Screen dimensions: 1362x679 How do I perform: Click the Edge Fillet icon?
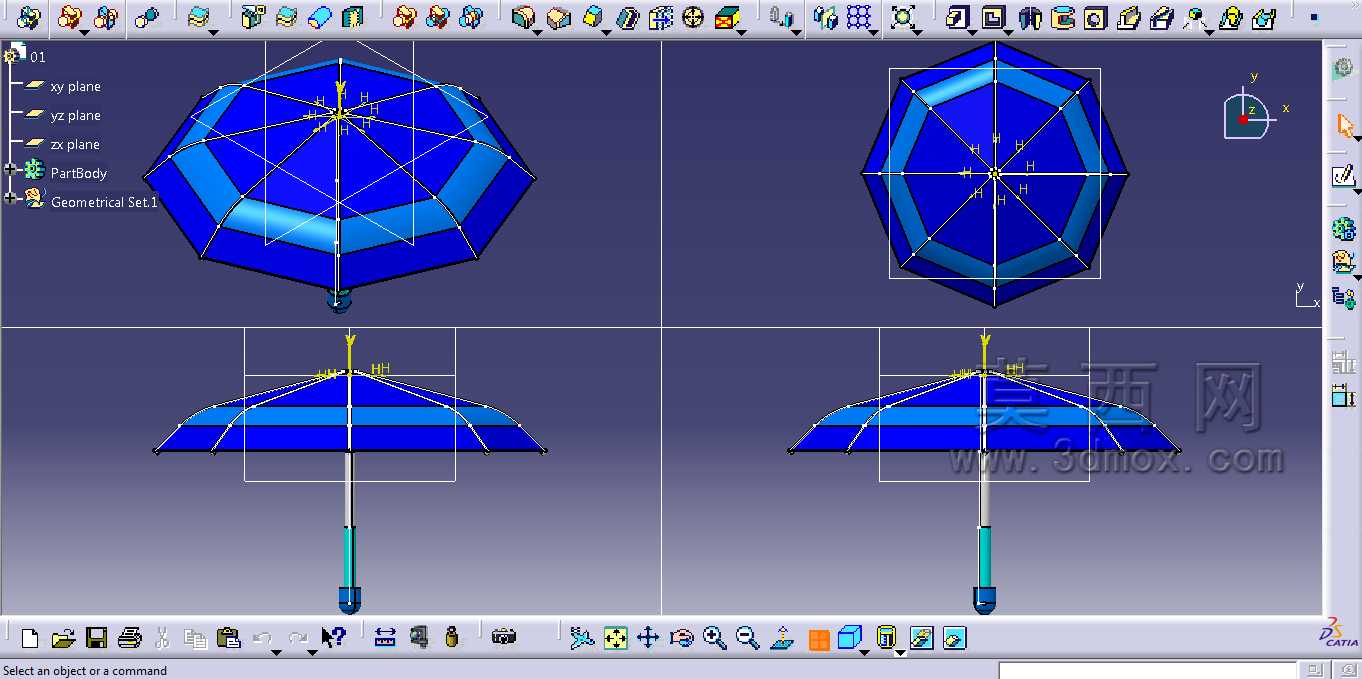[523, 17]
